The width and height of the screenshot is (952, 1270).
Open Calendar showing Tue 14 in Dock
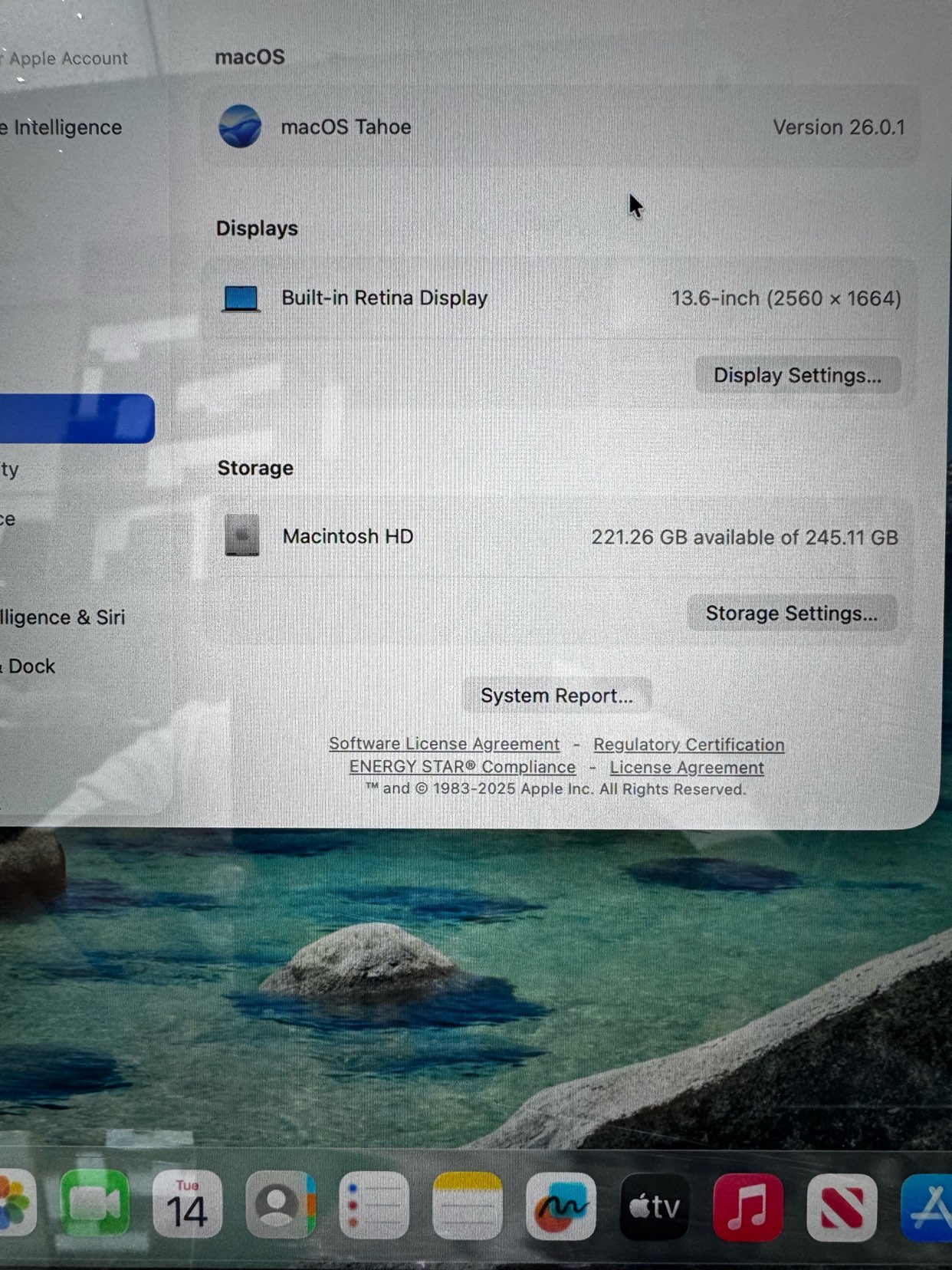click(x=188, y=1204)
